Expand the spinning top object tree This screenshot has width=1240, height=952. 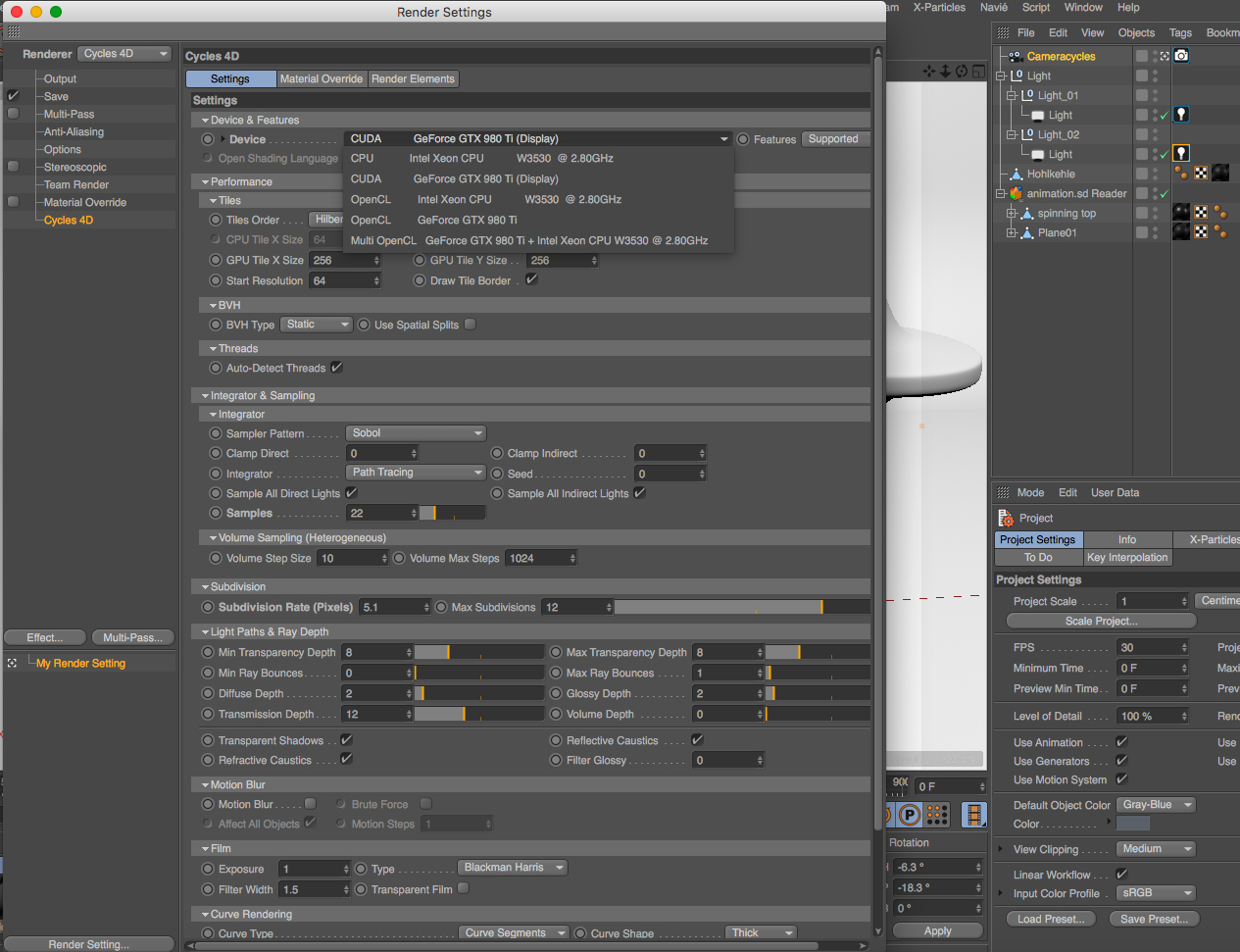tap(1012, 213)
